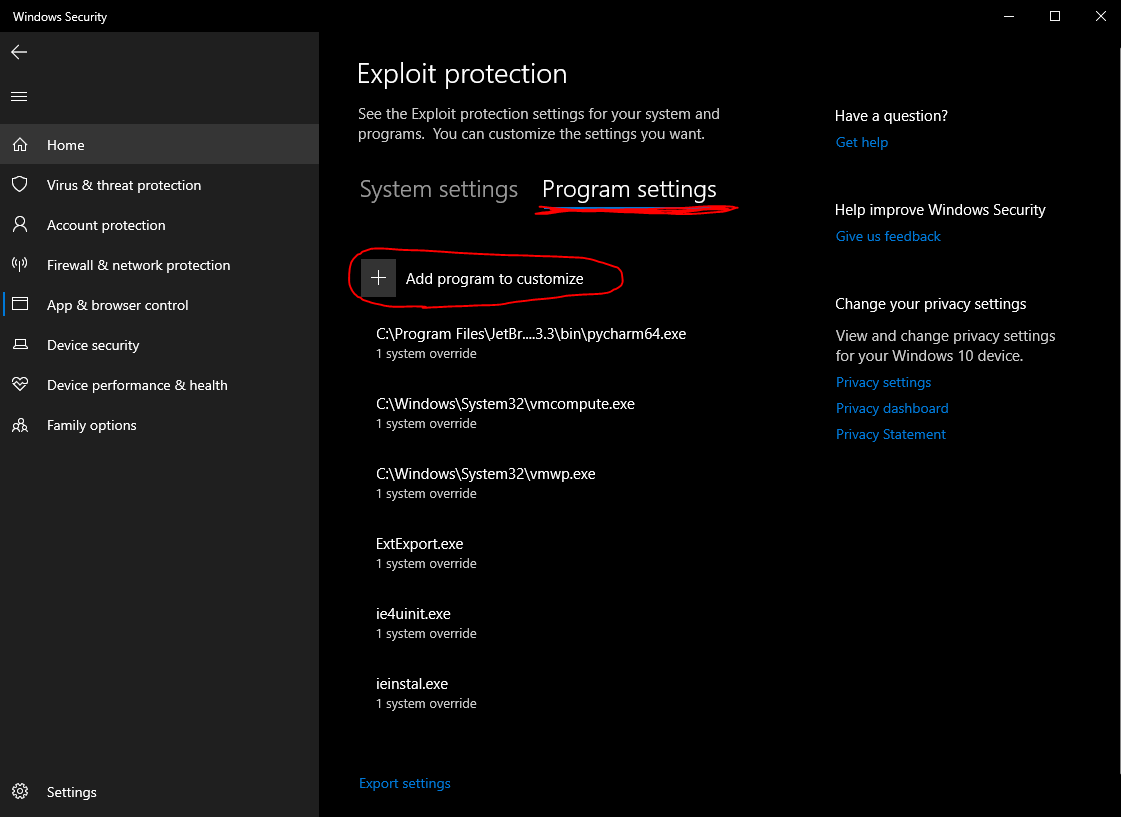Open Device performance & health heart icon
1121x817 pixels.
(19, 385)
